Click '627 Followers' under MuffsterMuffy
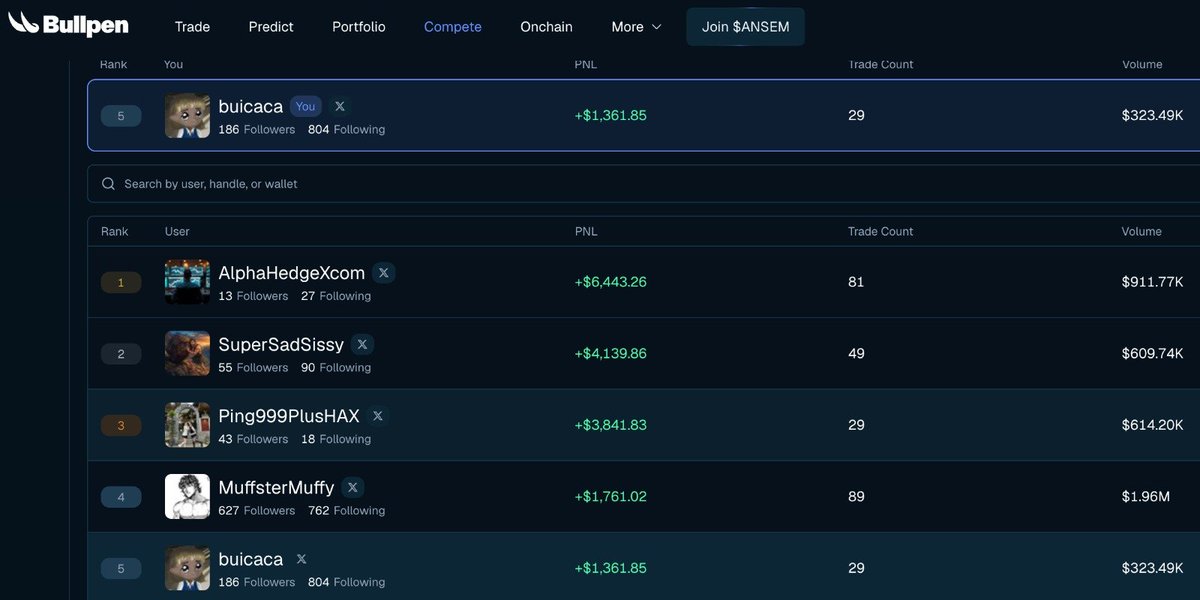The image size is (1200, 600). pyautogui.click(x=257, y=510)
